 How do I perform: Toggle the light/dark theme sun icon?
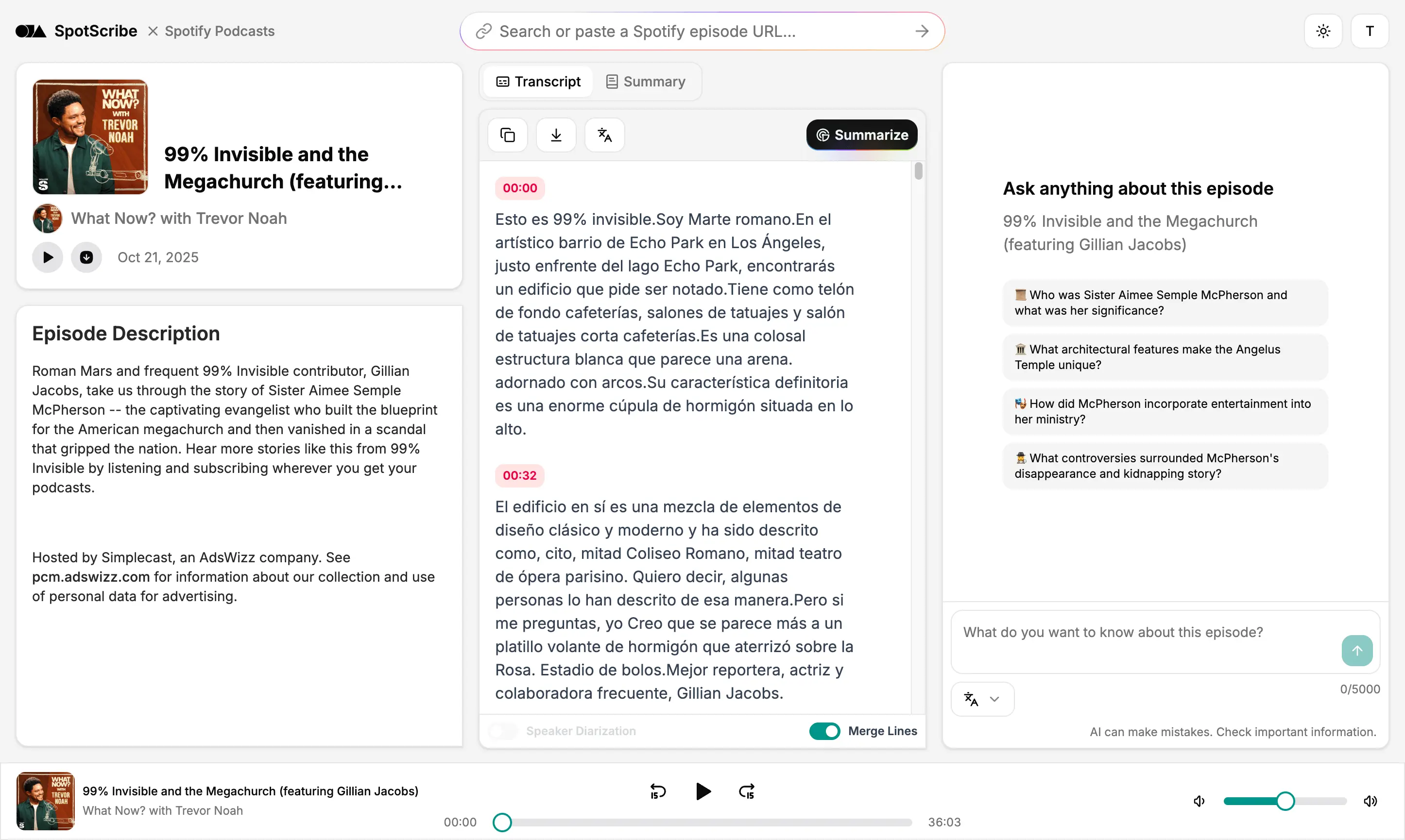tap(1323, 31)
